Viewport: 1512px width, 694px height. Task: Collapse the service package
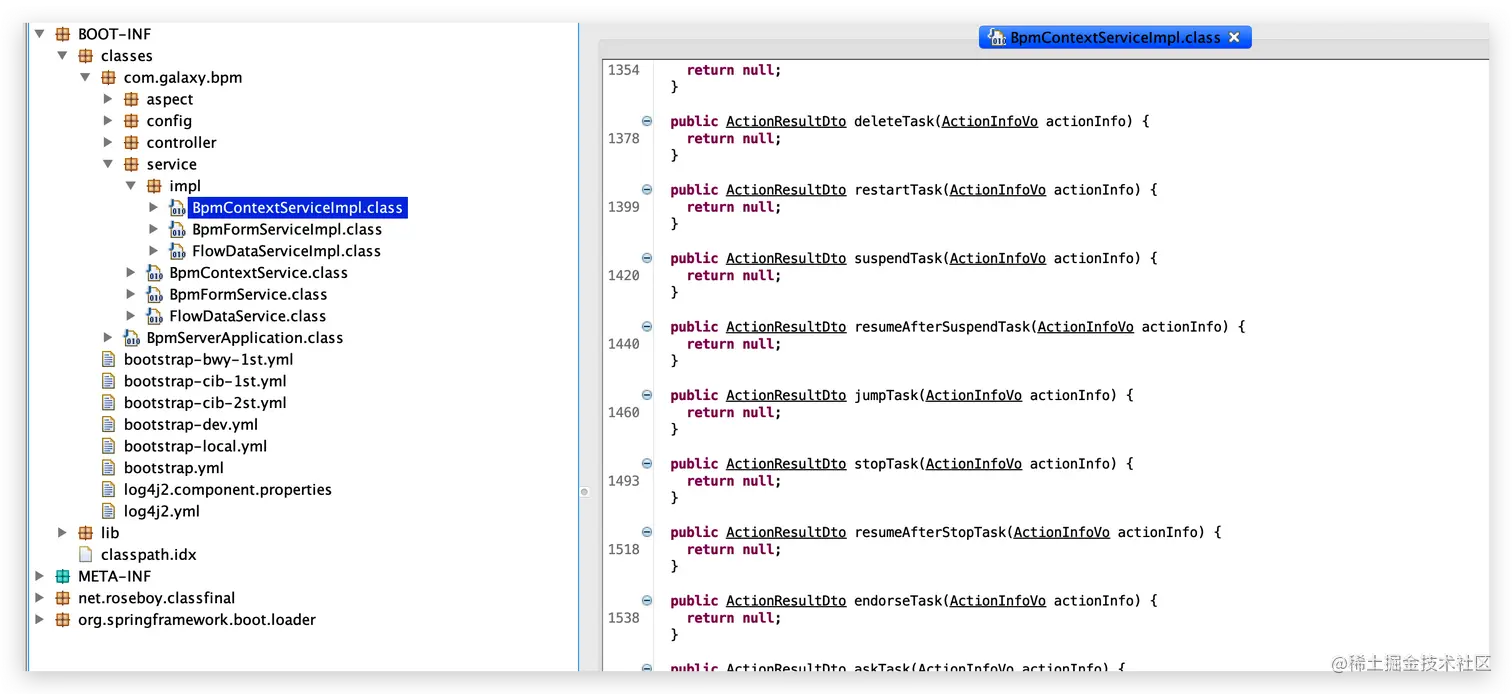coord(109,165)
